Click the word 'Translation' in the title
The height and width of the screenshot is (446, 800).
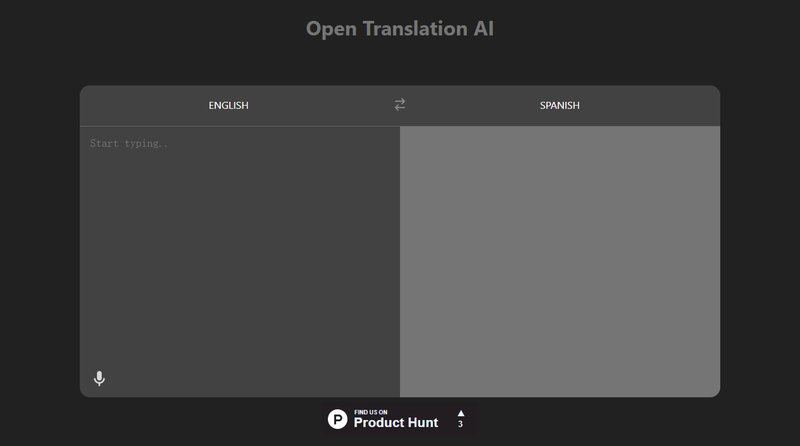coord(412,28)
